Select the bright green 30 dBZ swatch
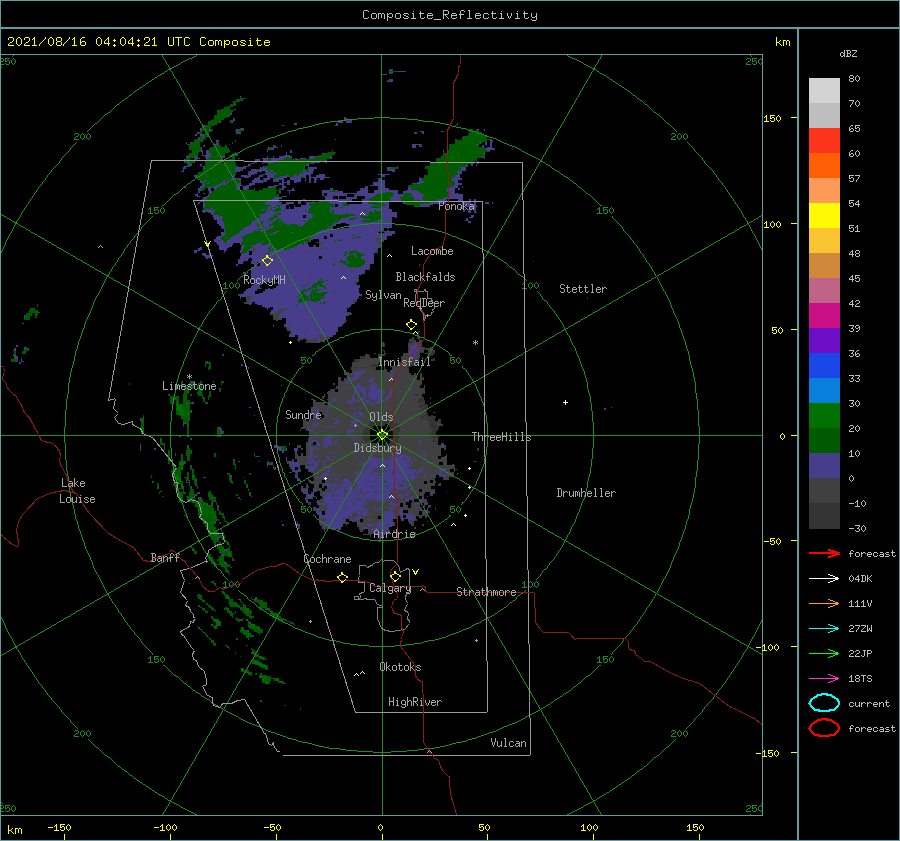Viewport: 900px width, 841px height. (824, 416)
